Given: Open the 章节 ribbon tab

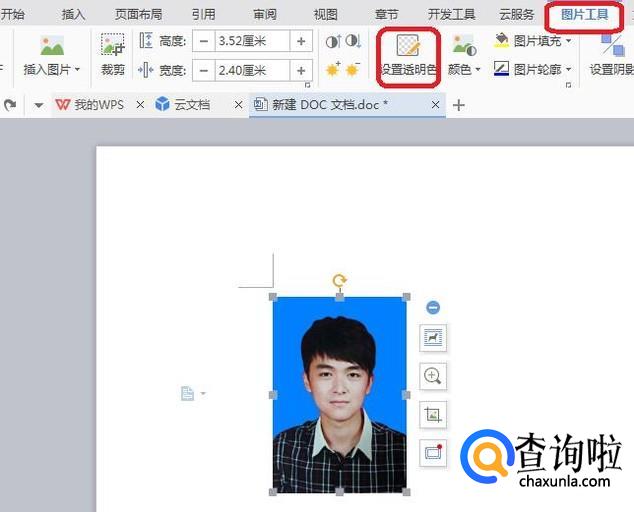Looking at the screenshot, I should 387,15.
